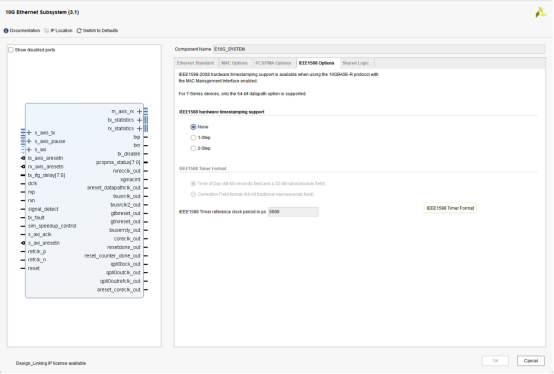Click the sim_speedup_control port
The height and width of the screenshot is (374, 554).
pos(52,226)
